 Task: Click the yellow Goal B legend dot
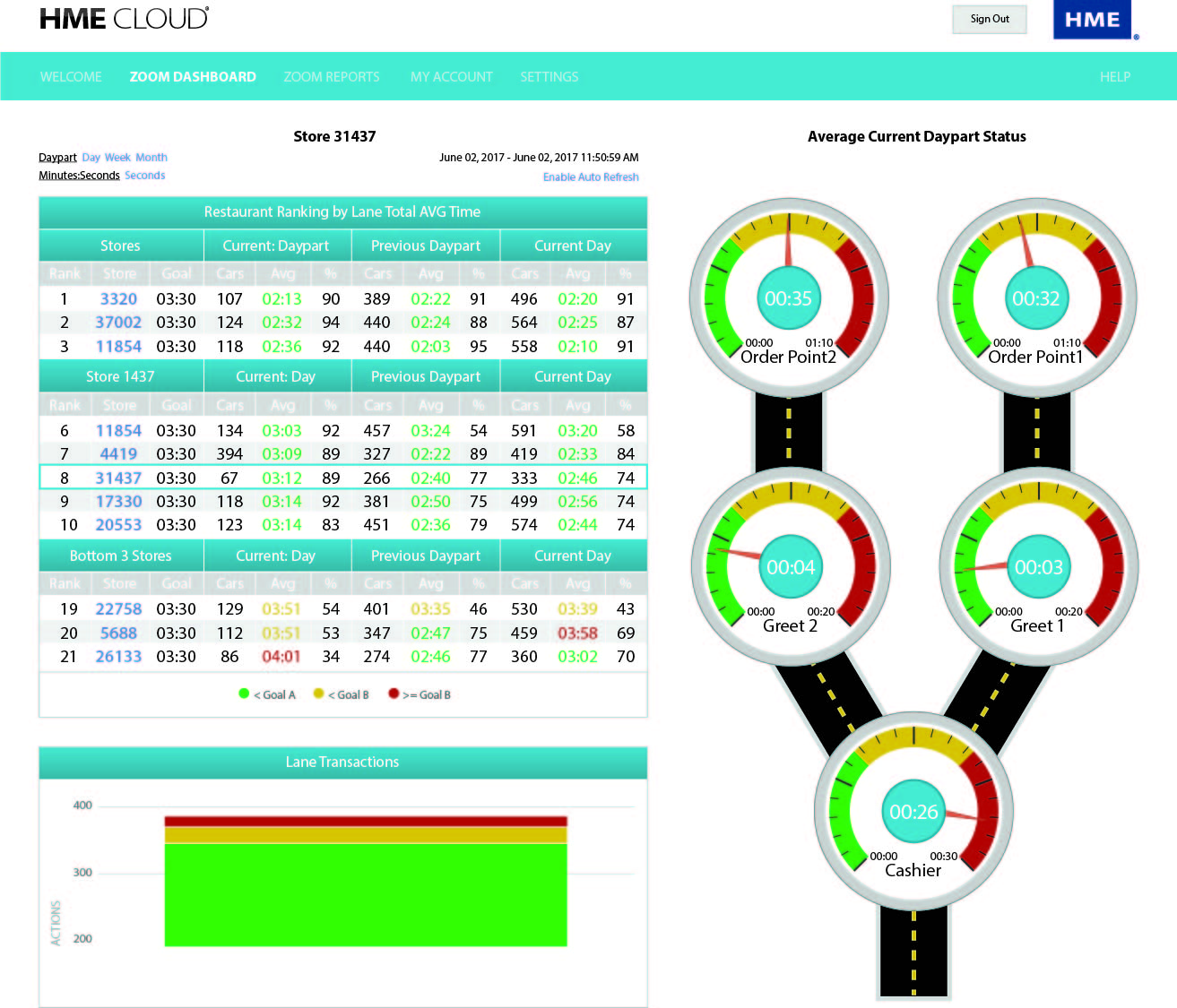[x=318, y=694]
